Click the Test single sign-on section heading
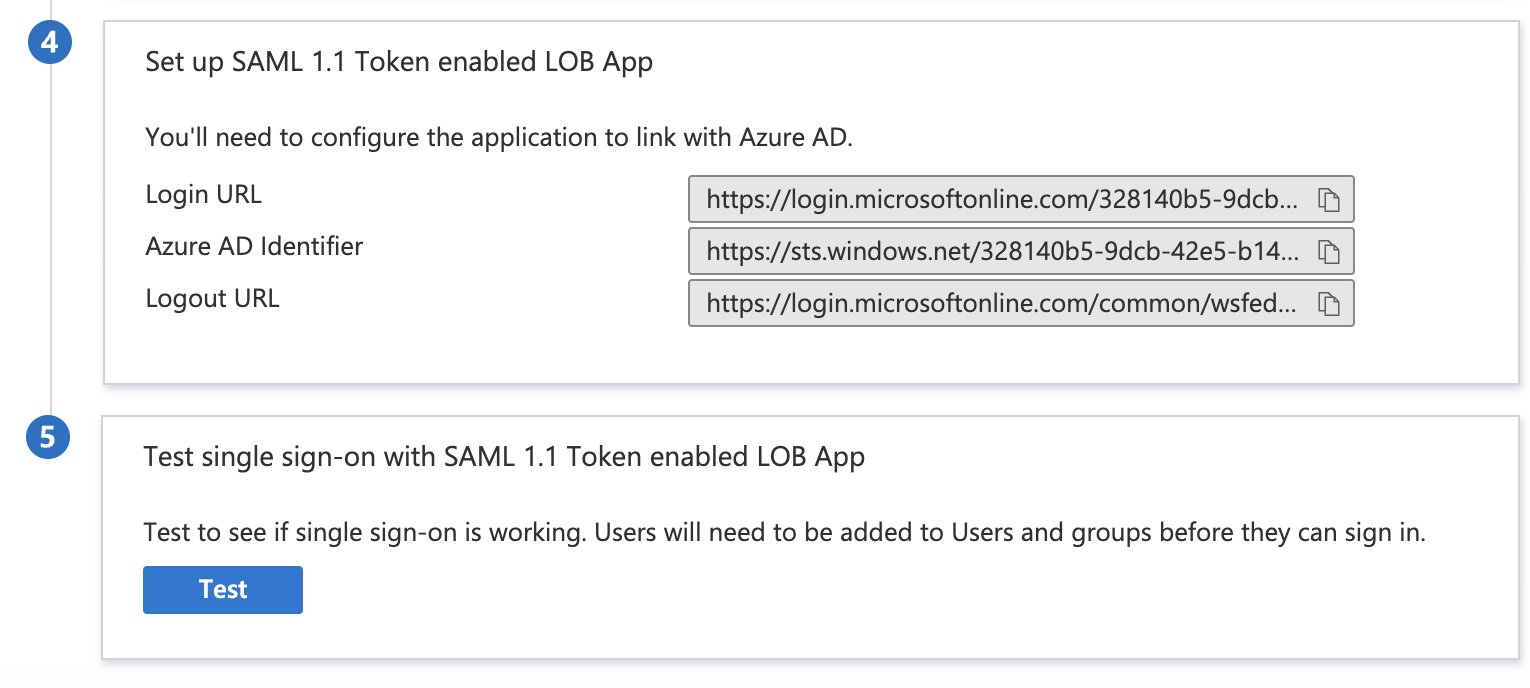Viewport: 1530px width, 688px height. 504,456
